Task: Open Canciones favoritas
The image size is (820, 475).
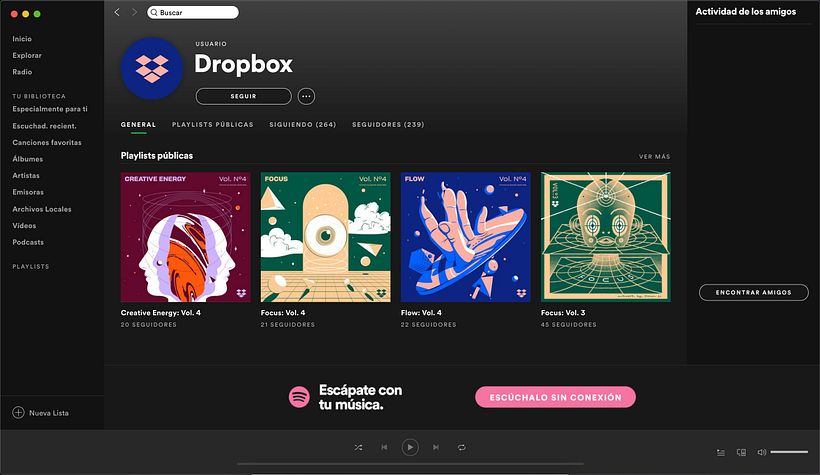Action: pos(47,142)
